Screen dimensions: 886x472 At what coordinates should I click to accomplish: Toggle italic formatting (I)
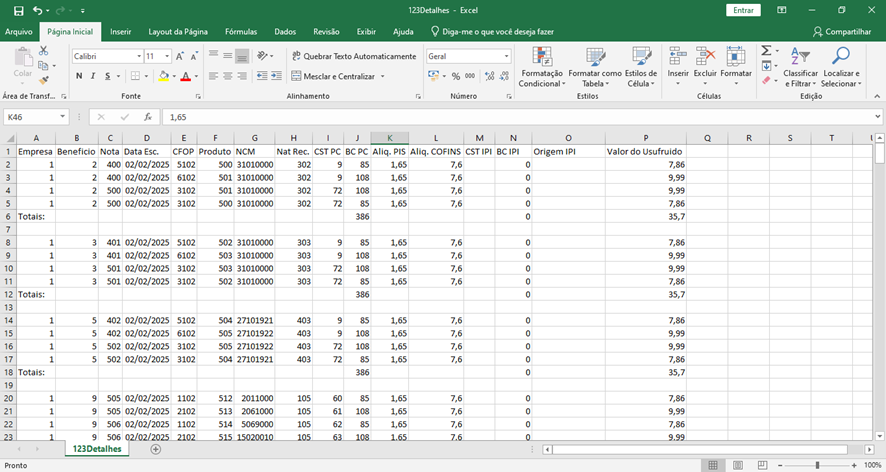click(93, 76)
